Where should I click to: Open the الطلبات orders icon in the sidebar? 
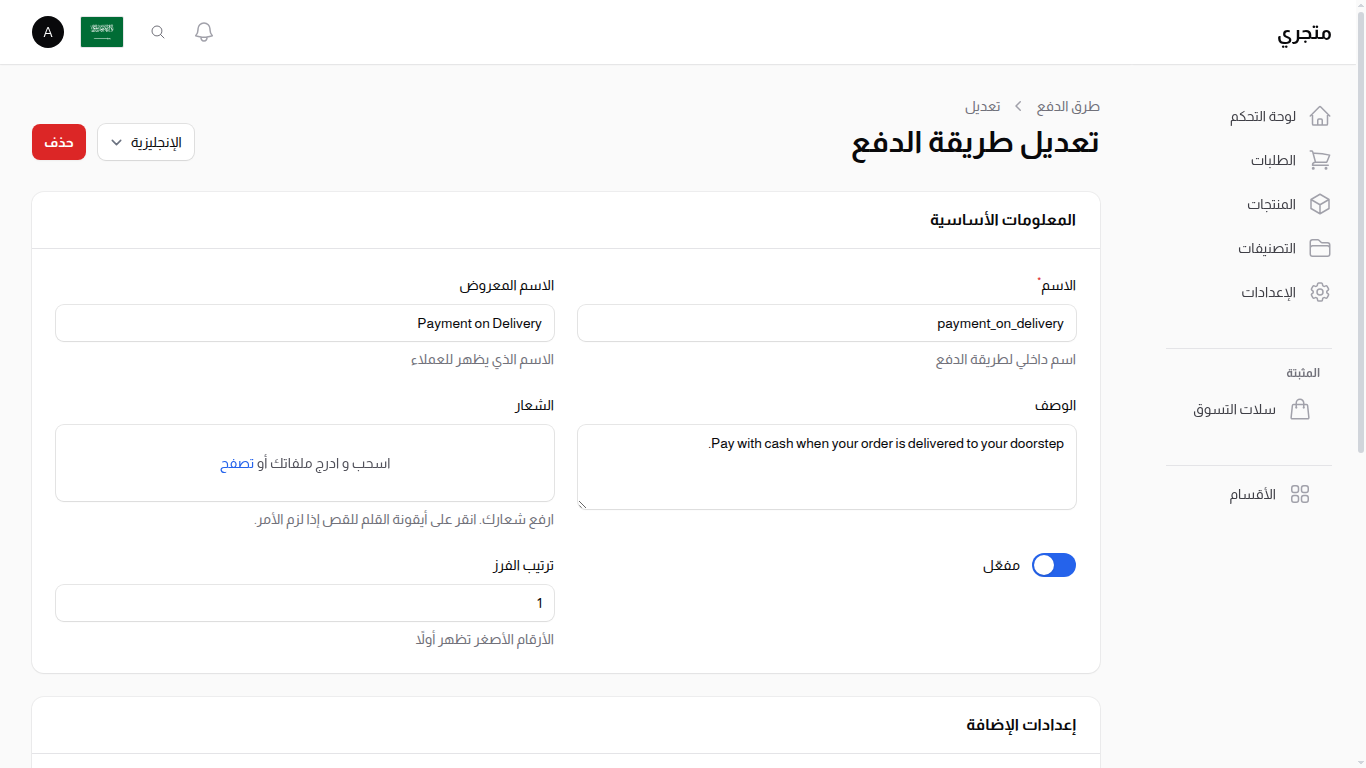[x=1320, y=160]
